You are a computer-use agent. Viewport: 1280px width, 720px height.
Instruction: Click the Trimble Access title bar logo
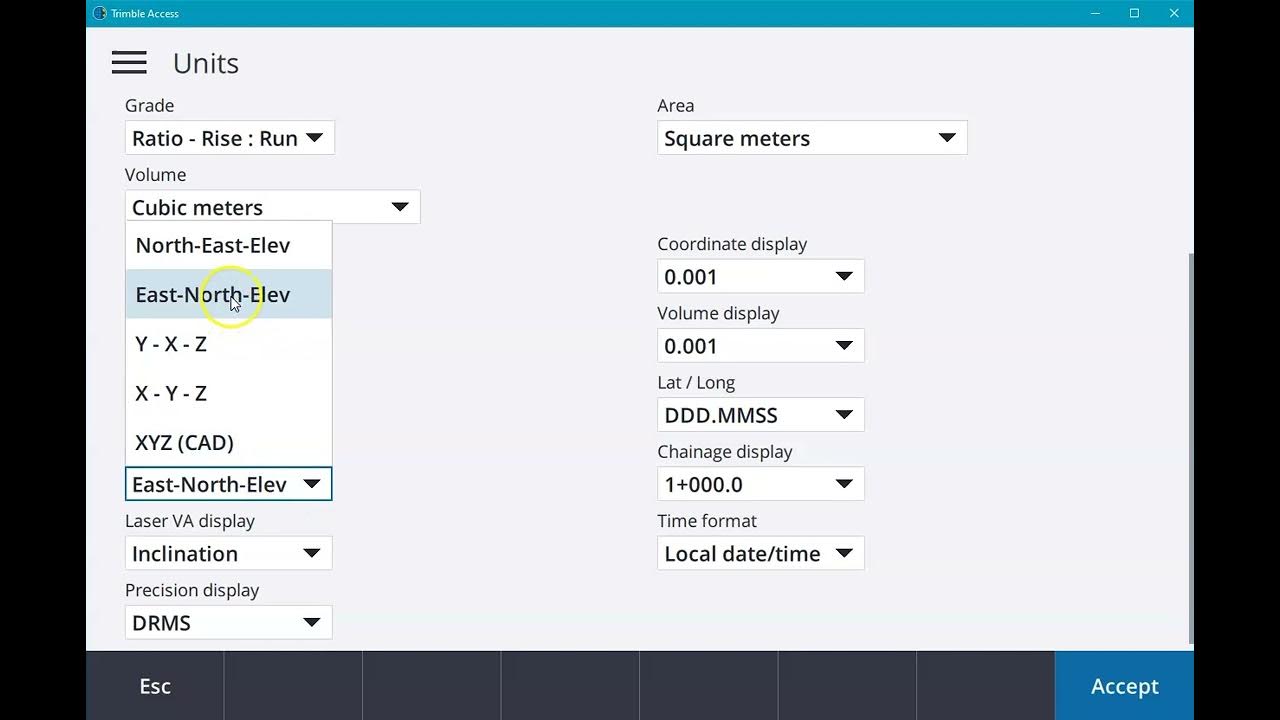click(x=99, y=13)
